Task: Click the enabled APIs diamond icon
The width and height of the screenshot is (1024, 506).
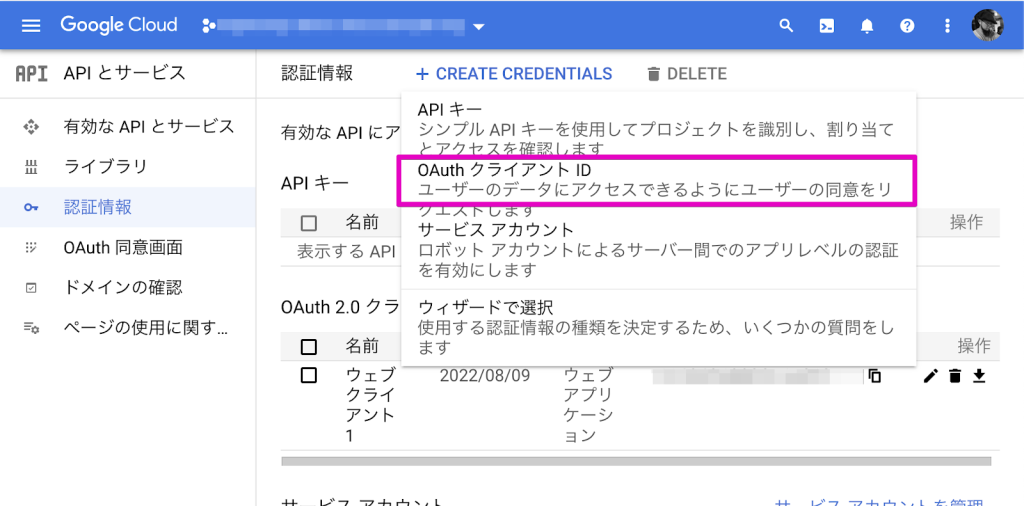Action: click(31, 127)
